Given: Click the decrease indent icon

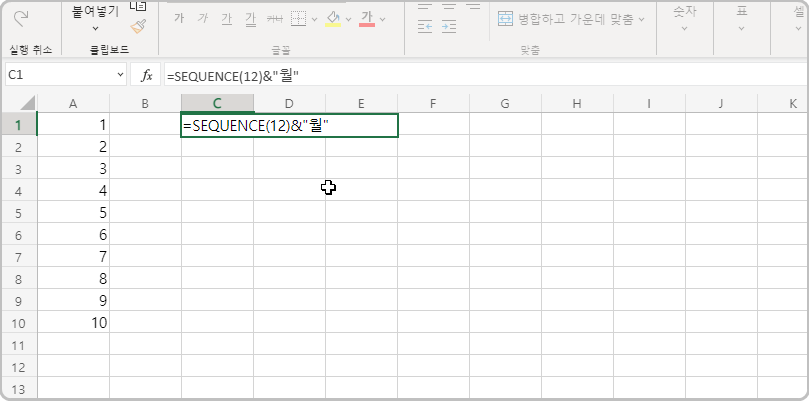Looking at the screenshot, I should pyautogui.click(x=425, y=27).
